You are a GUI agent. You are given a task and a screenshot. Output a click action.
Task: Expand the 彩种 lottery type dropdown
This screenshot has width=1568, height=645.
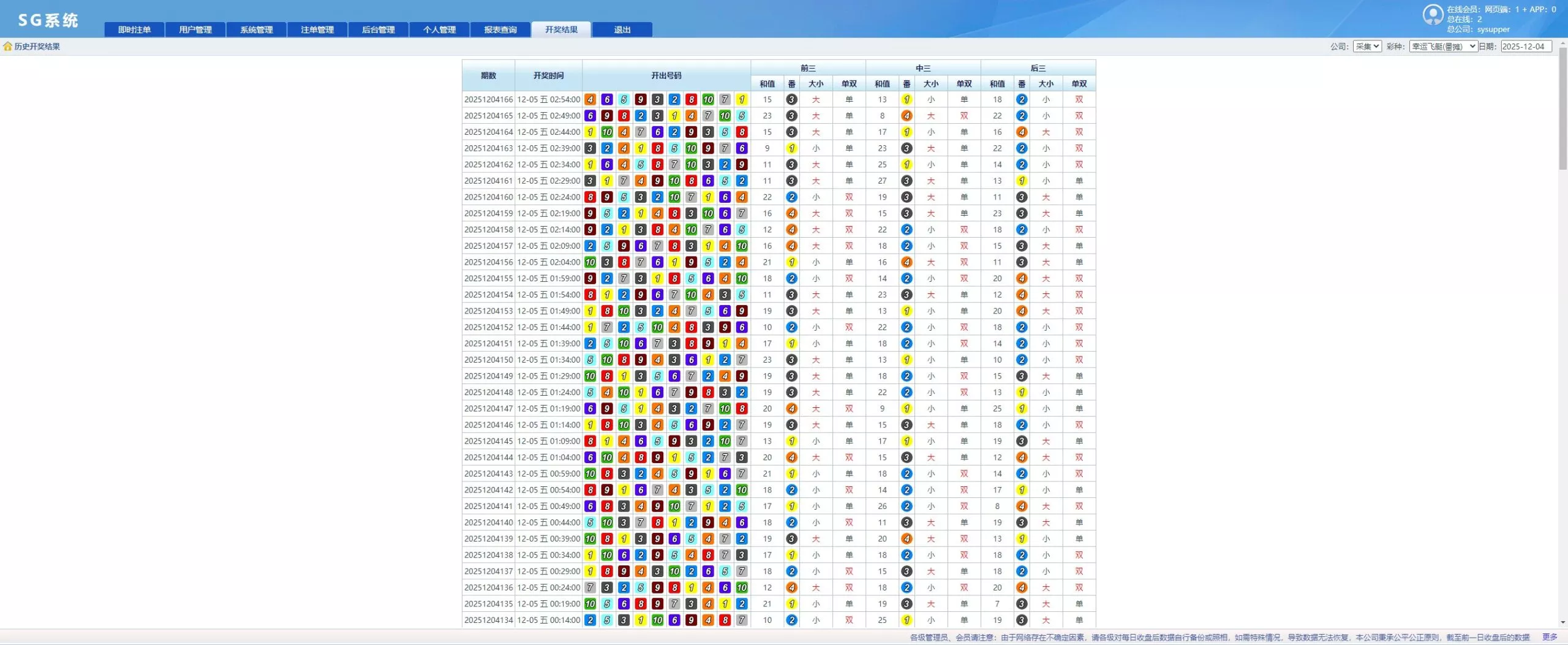click(x=1442, y=47)
